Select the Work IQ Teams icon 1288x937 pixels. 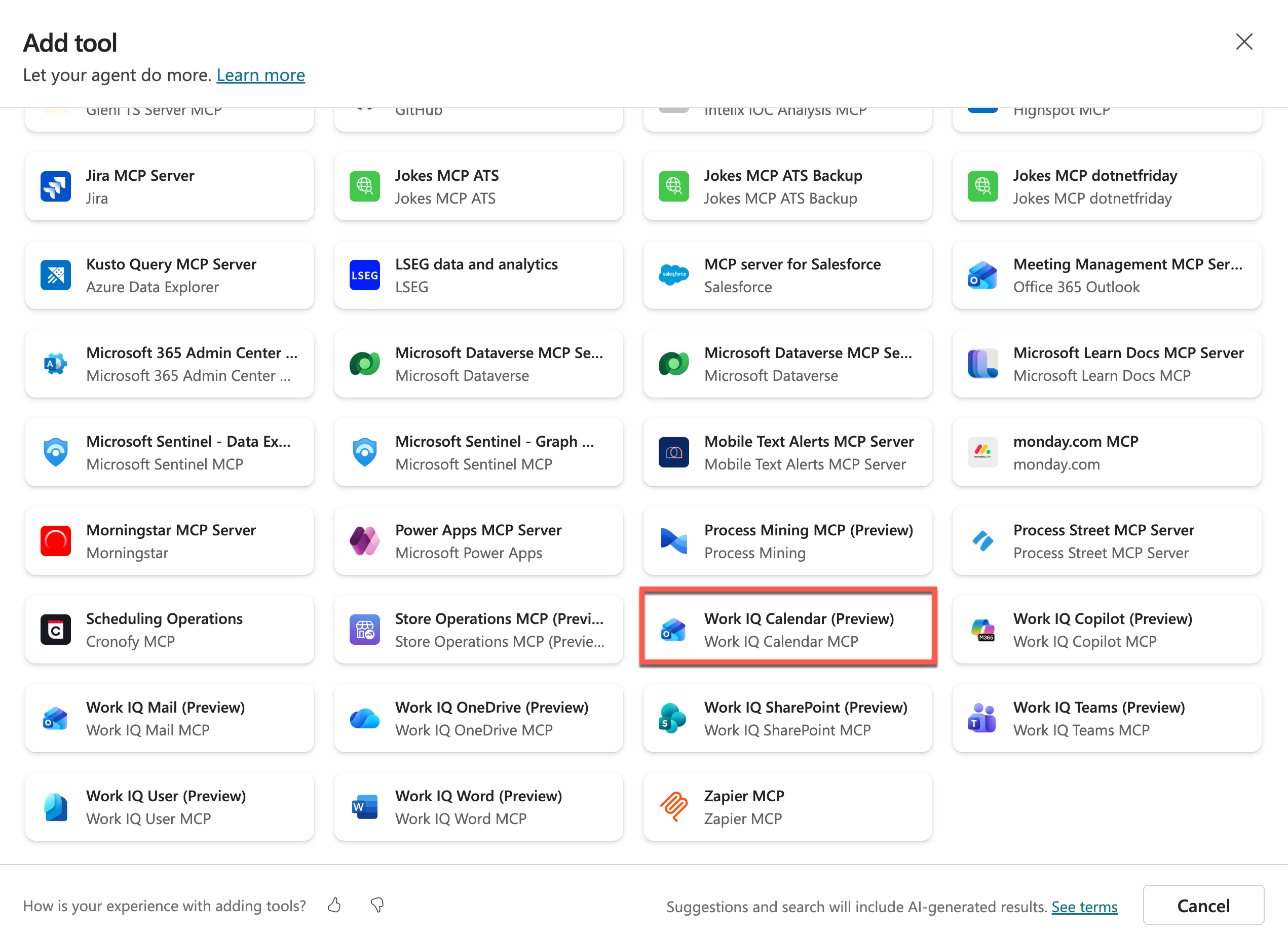coord(982,717)
